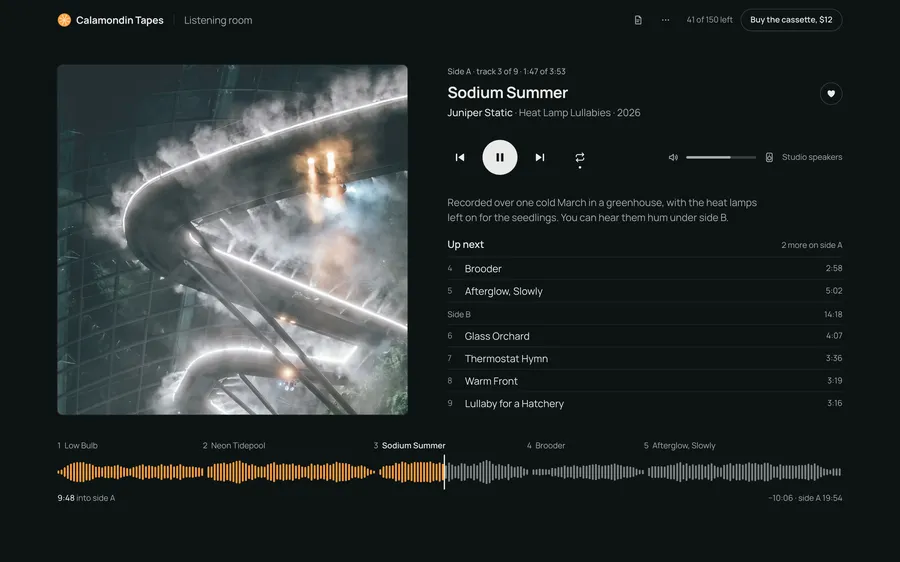Click the 2 more on side A label
900x562 pixels.
point(812,245)
